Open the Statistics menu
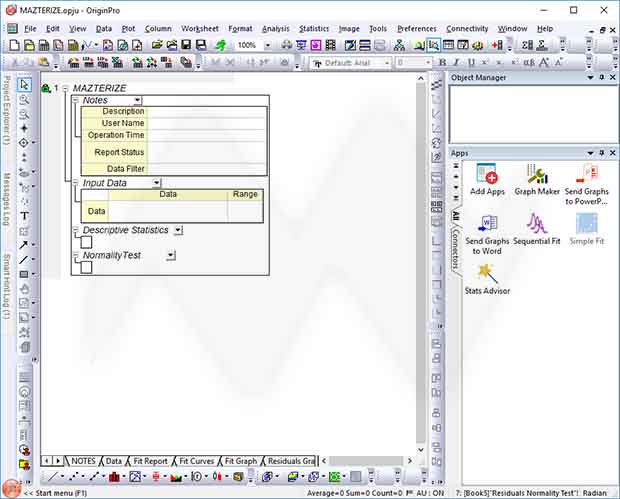The width and height of the screenshot is (620, 499). [x=314, y=28]
